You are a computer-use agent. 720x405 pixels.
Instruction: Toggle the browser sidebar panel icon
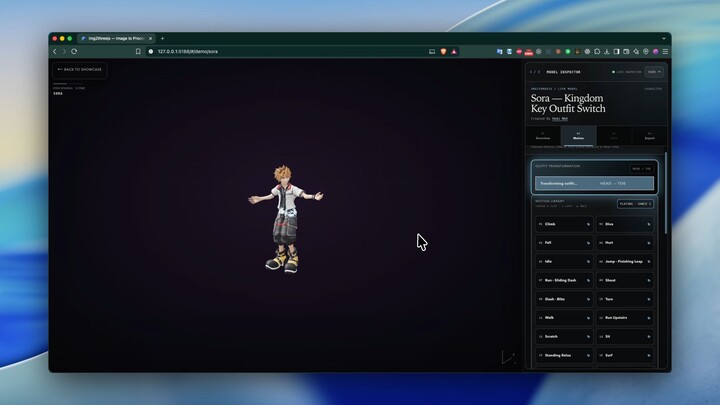(x=616, y=51)
